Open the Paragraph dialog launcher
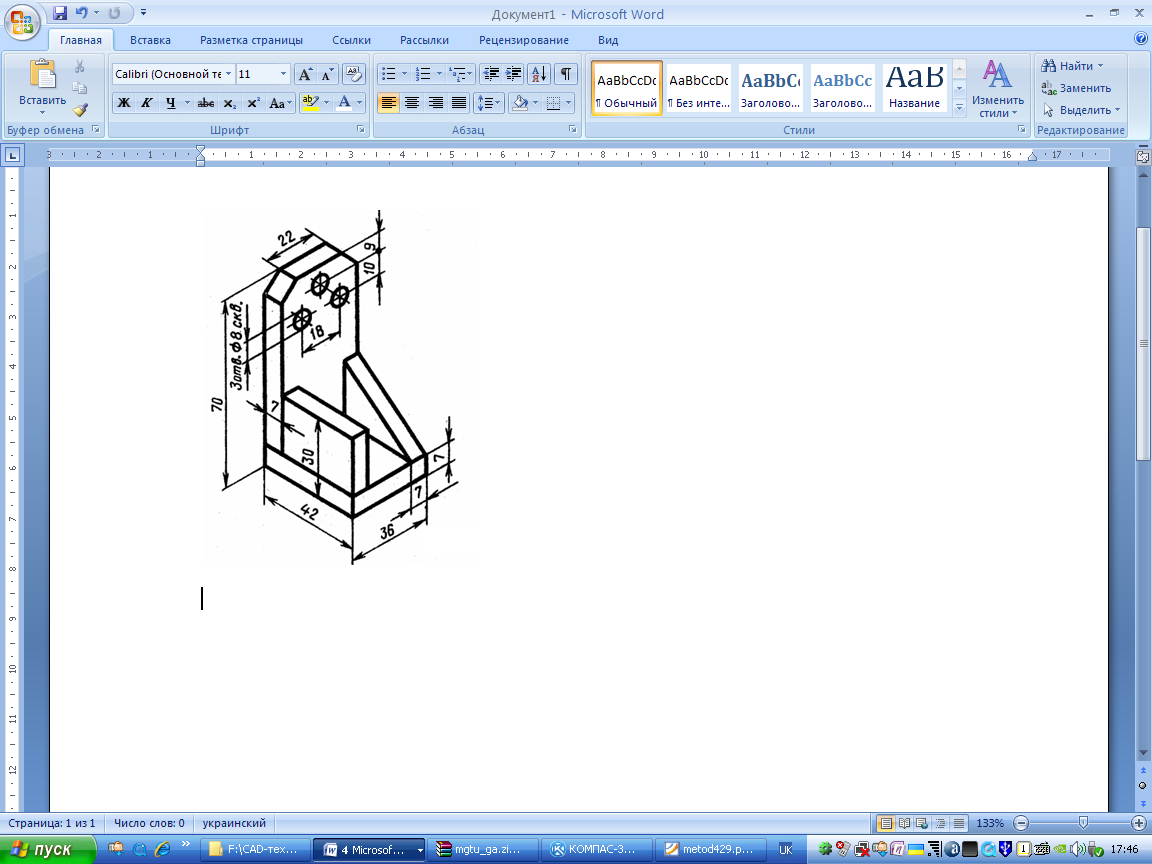1152x864 pixels. (x=572, y=129)
